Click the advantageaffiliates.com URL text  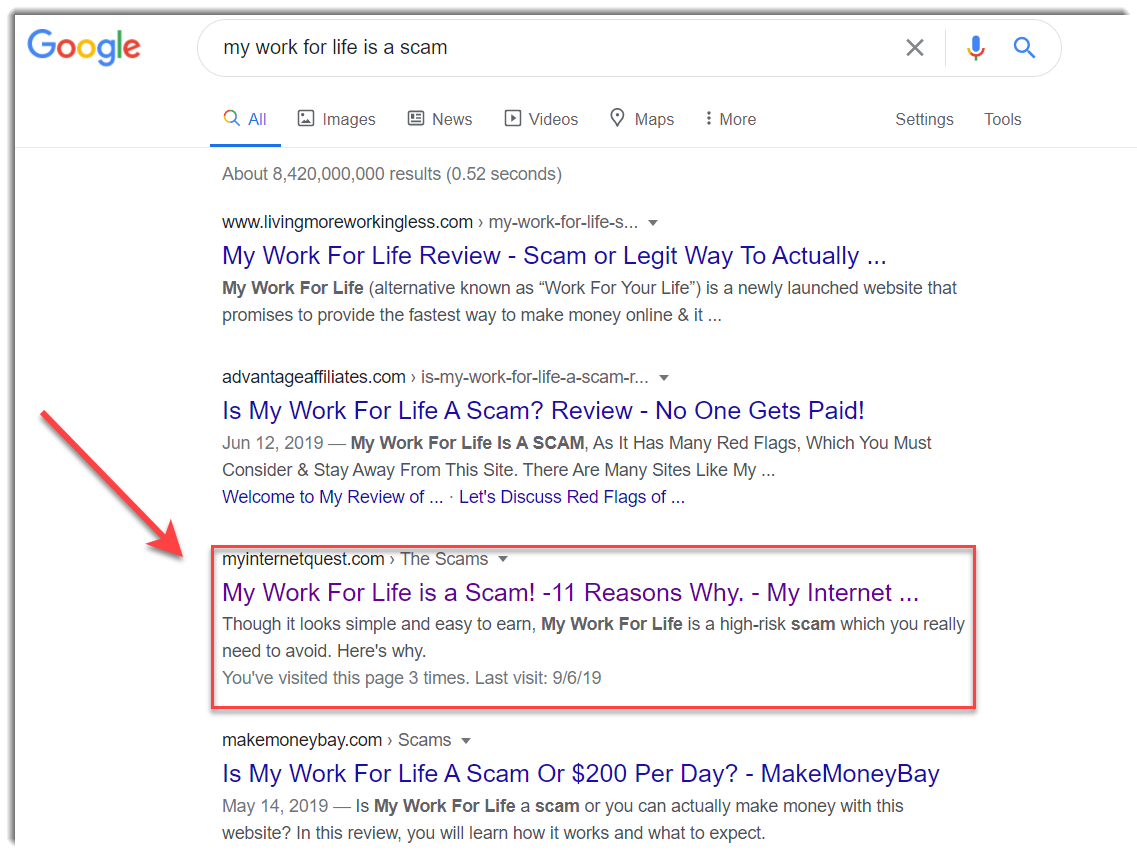[314, 377]
